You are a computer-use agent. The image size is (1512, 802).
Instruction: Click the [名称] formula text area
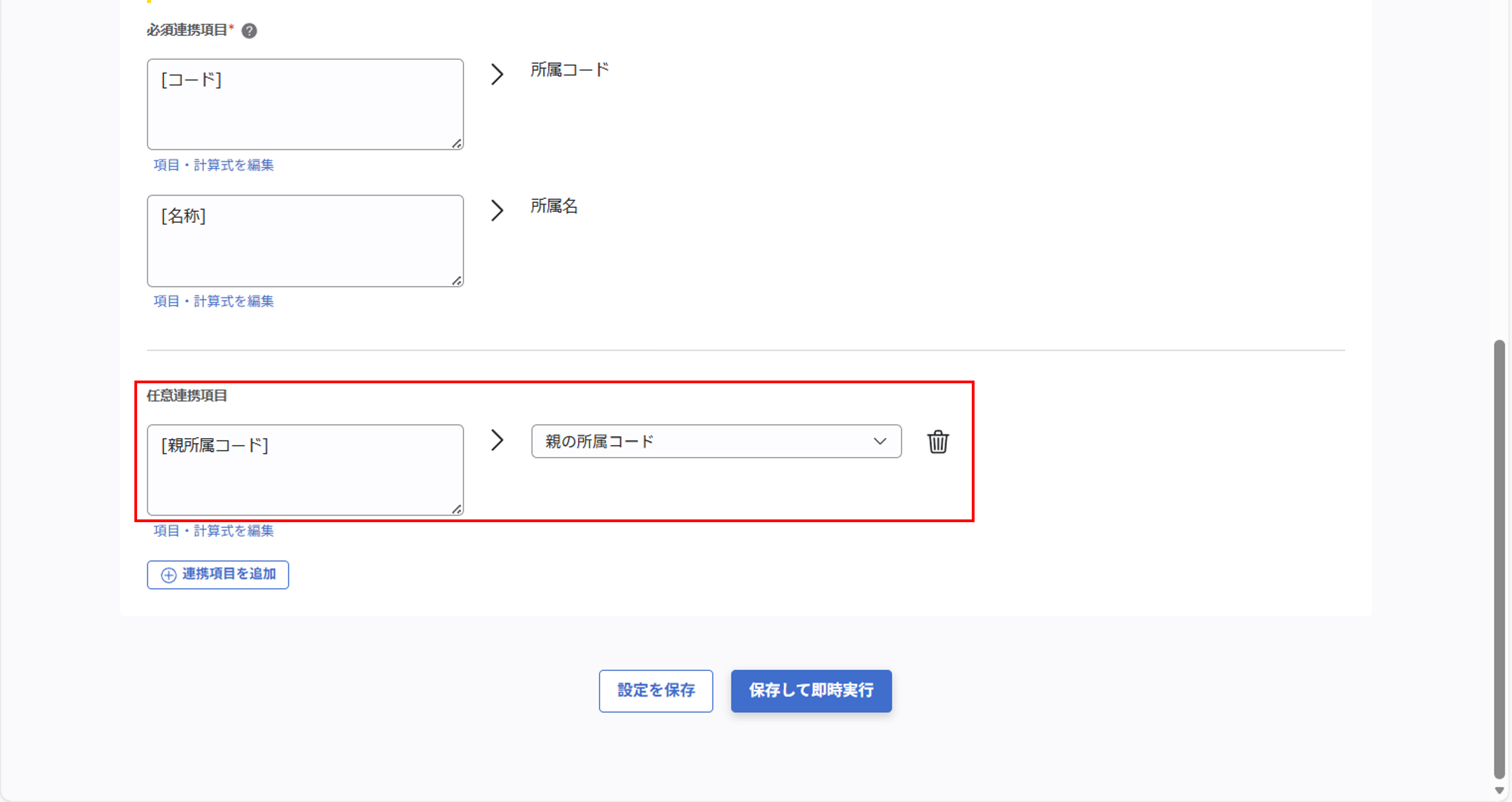pos(305,241)
